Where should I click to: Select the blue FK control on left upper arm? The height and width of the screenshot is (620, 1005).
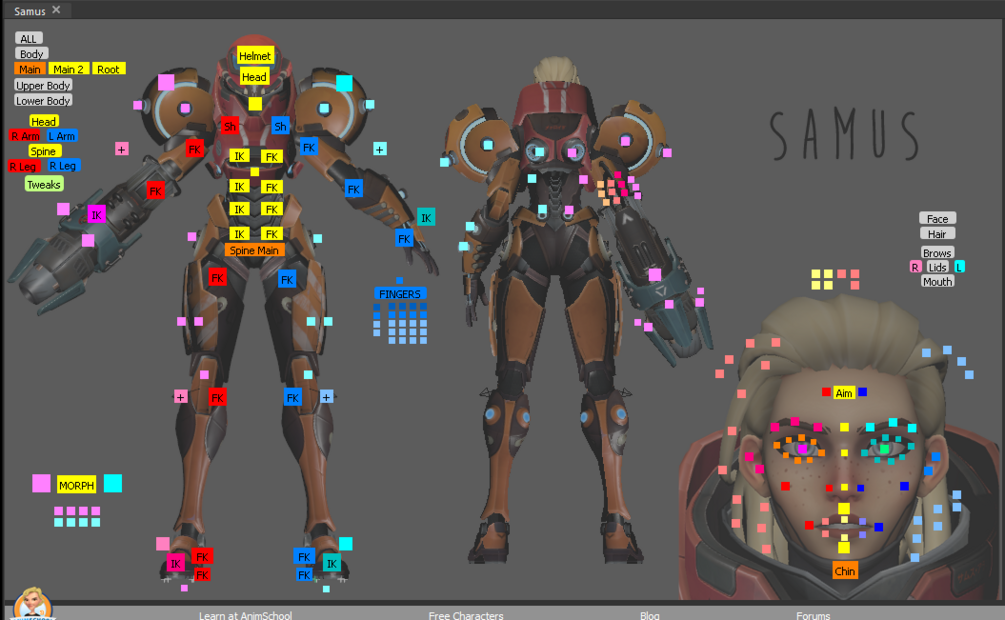tap(309, 147)
